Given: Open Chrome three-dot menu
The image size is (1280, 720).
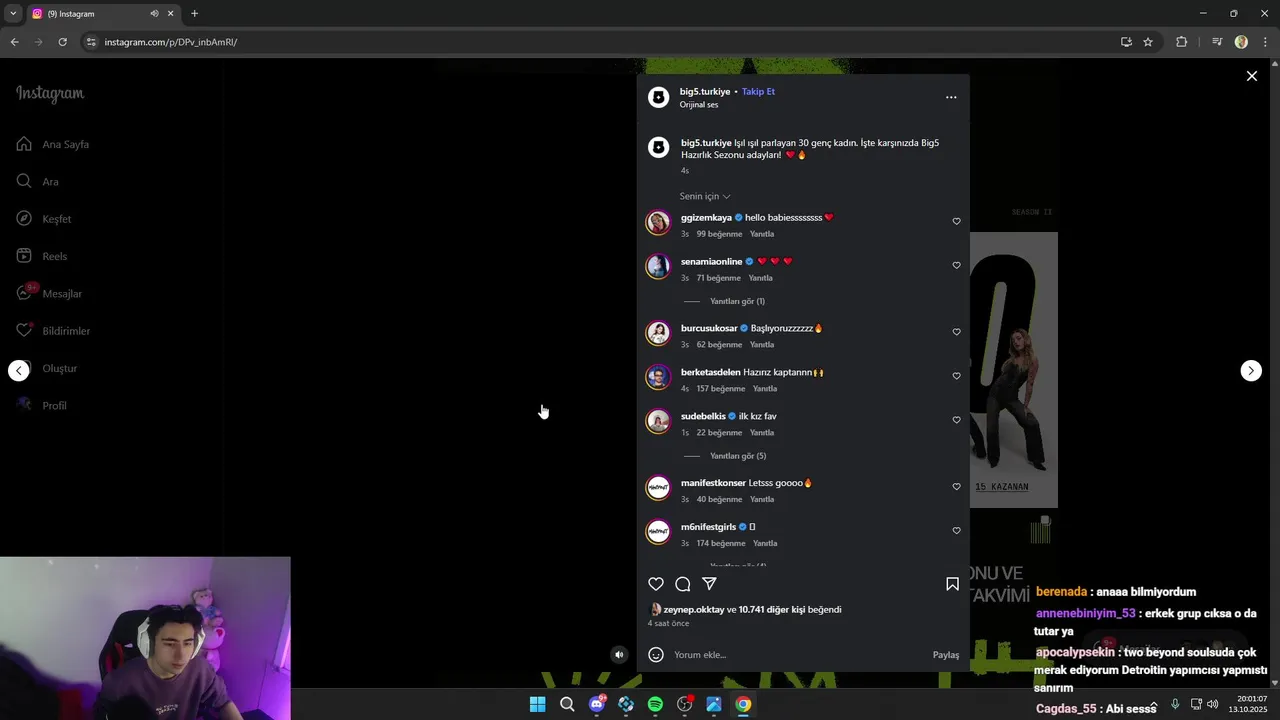Looking at the screenshot, I should tap(1266, 42).
